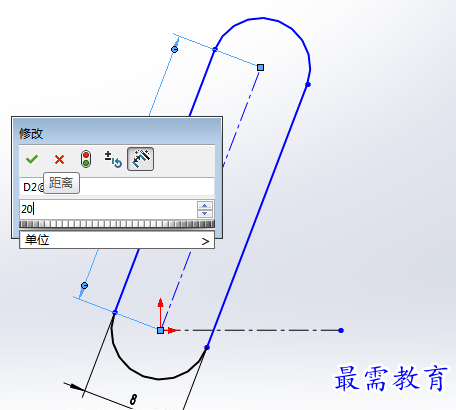The image size is (456, 410).
Task: Click the rebuild traffic light icon
Action: 86,159
